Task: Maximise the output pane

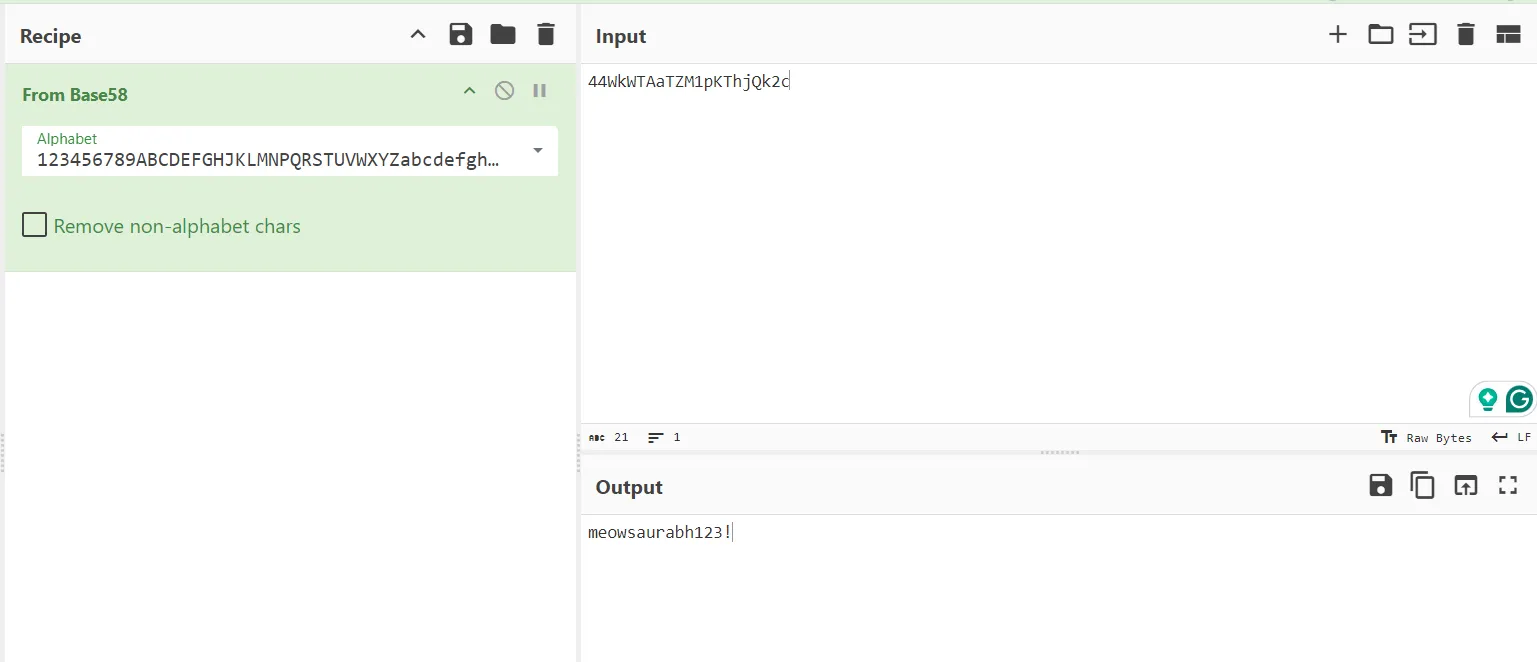Action: (1507, 486)
